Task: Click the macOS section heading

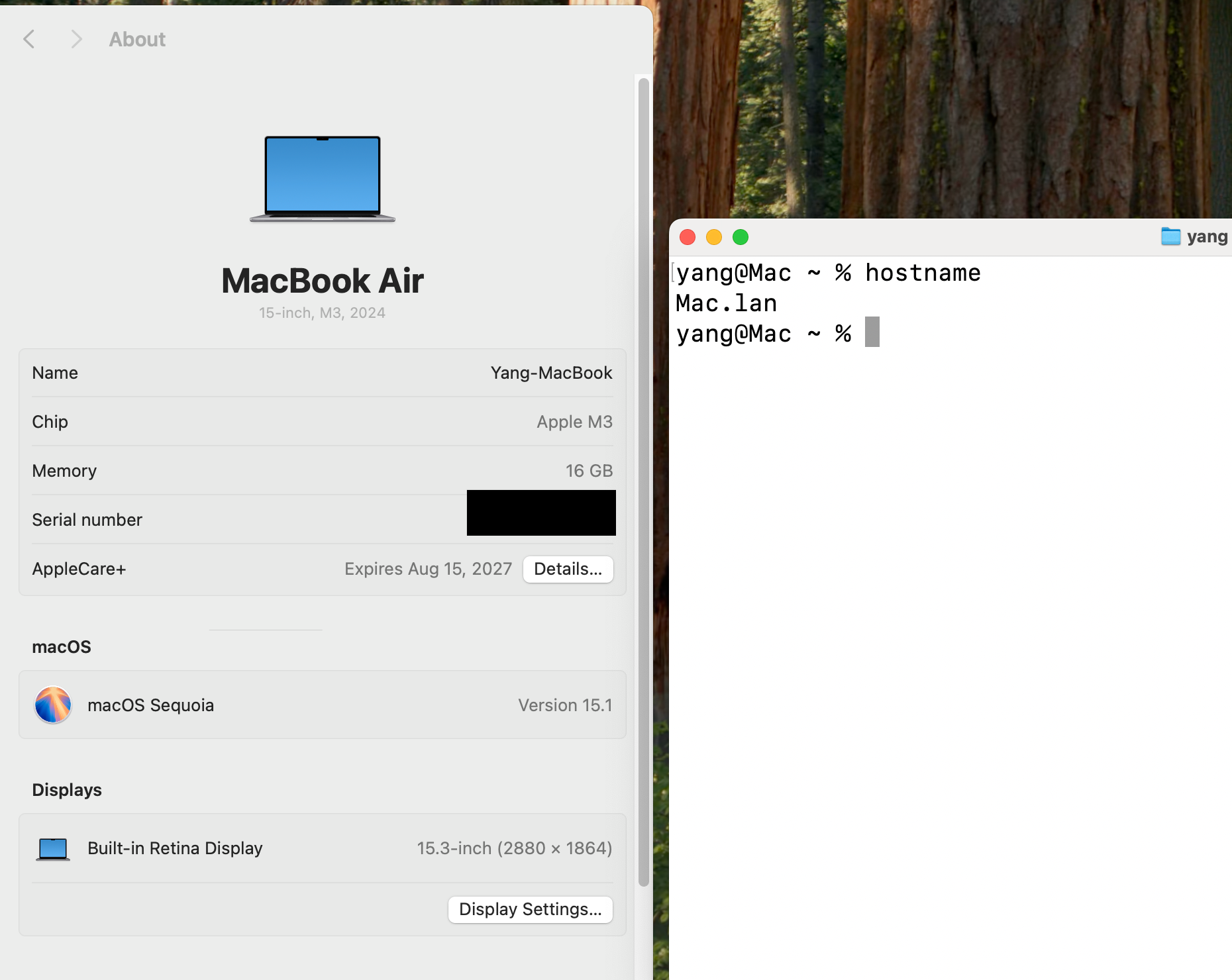Action: tap(62, 647)
